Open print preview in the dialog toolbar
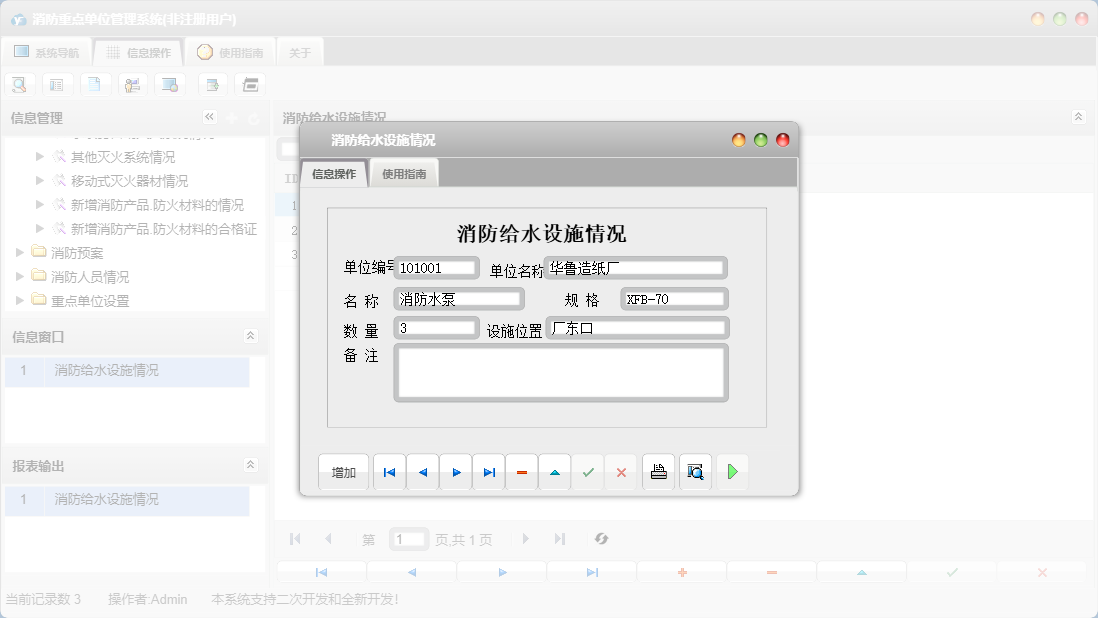The height and width of the screenshot is (618, 1098). [x=695, y=471]
